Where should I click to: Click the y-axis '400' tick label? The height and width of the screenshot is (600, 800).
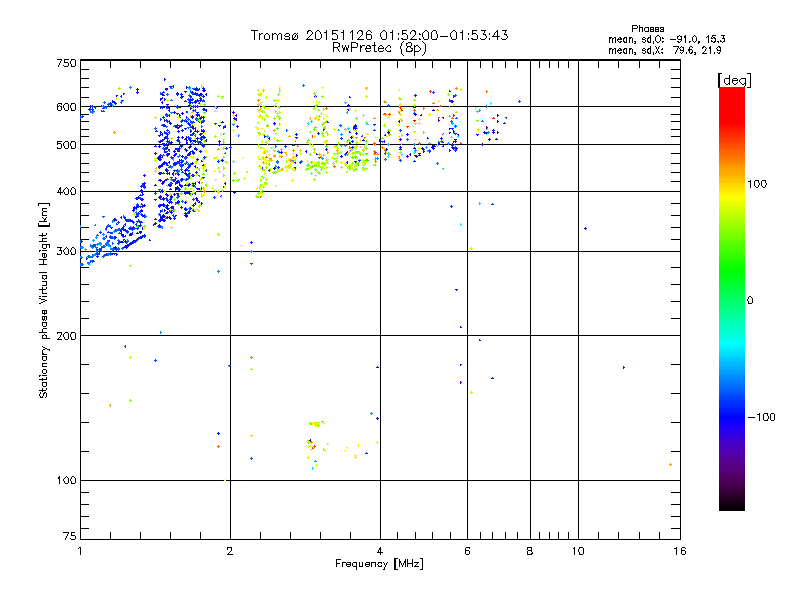[x=66, y=192]
